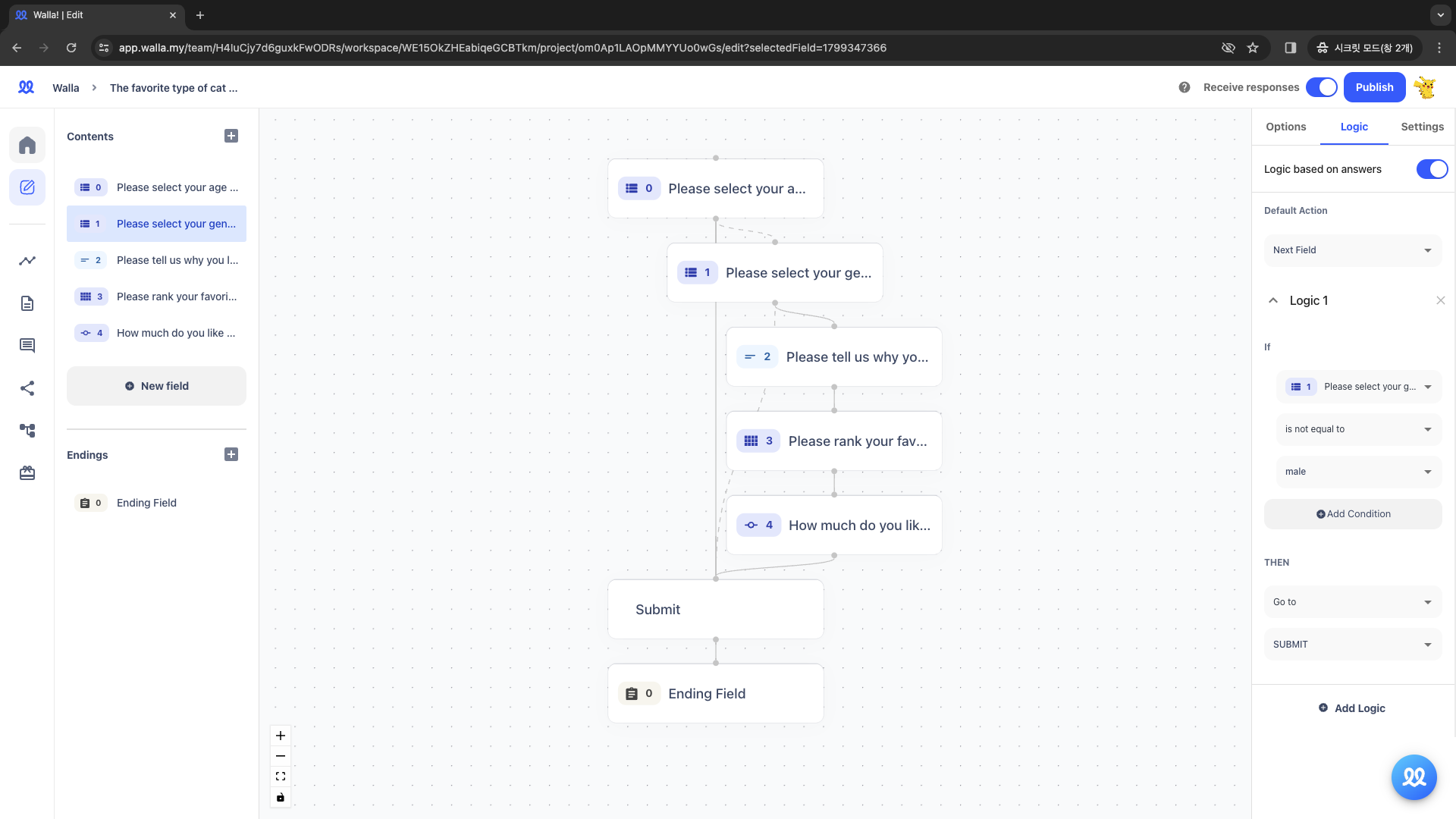Click the Share icon in sidebar
Screen dimensions: 1456x819
click(27, 388)
